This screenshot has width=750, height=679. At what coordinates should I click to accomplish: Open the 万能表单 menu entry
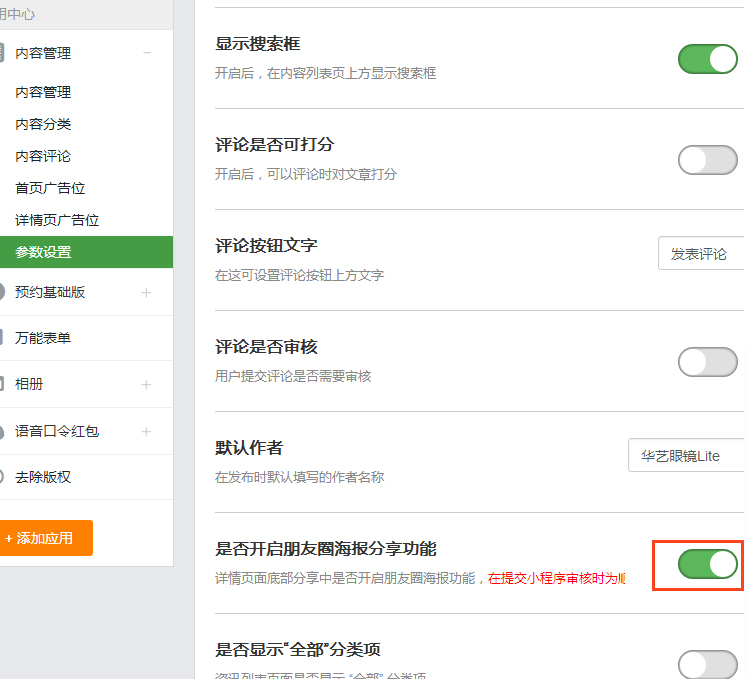(x=43, y=338)
